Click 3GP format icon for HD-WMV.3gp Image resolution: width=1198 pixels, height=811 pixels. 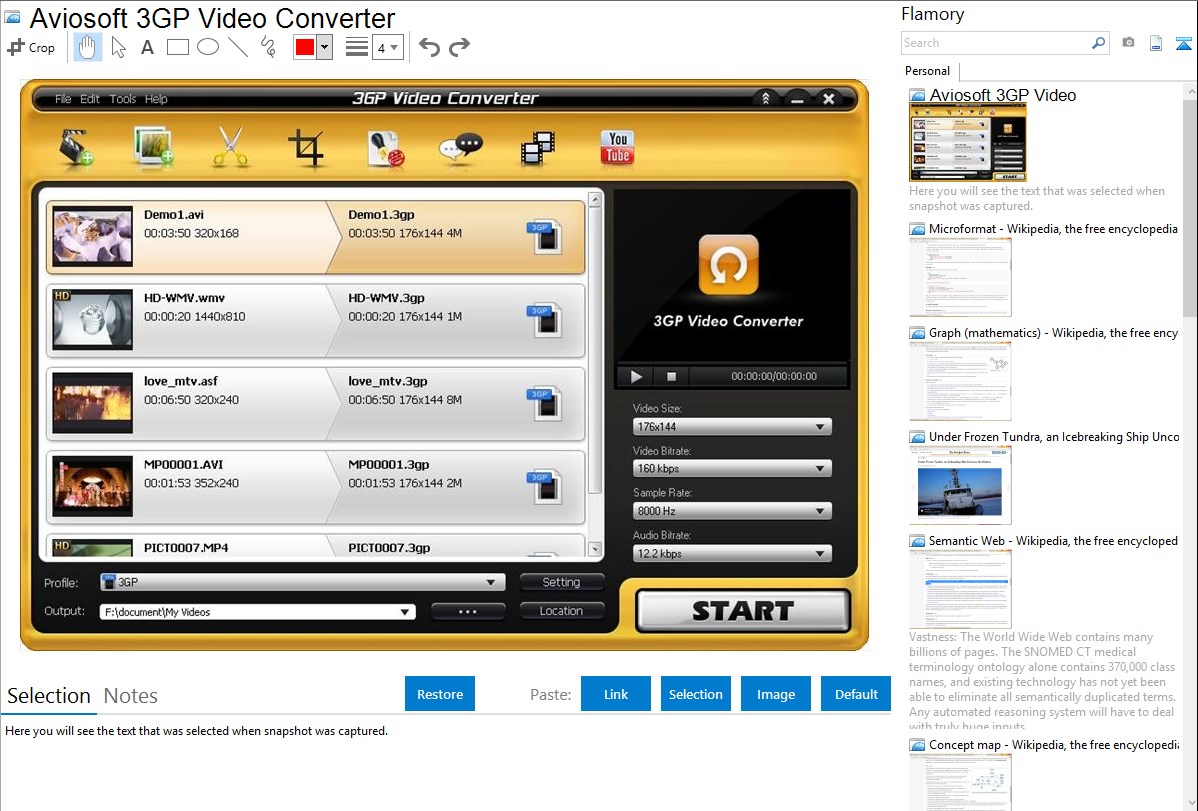pos(545,320)
